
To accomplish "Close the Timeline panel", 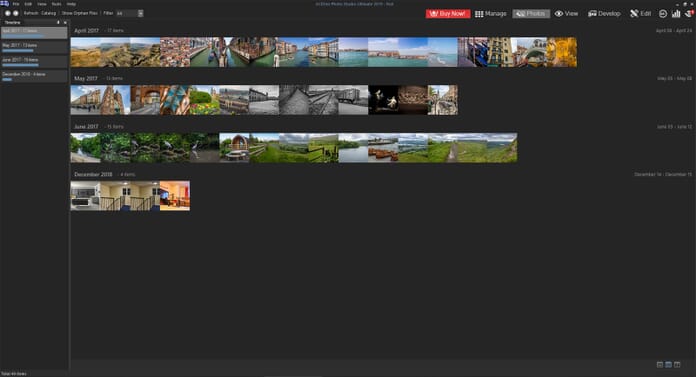I will click(x=65, y=22).
